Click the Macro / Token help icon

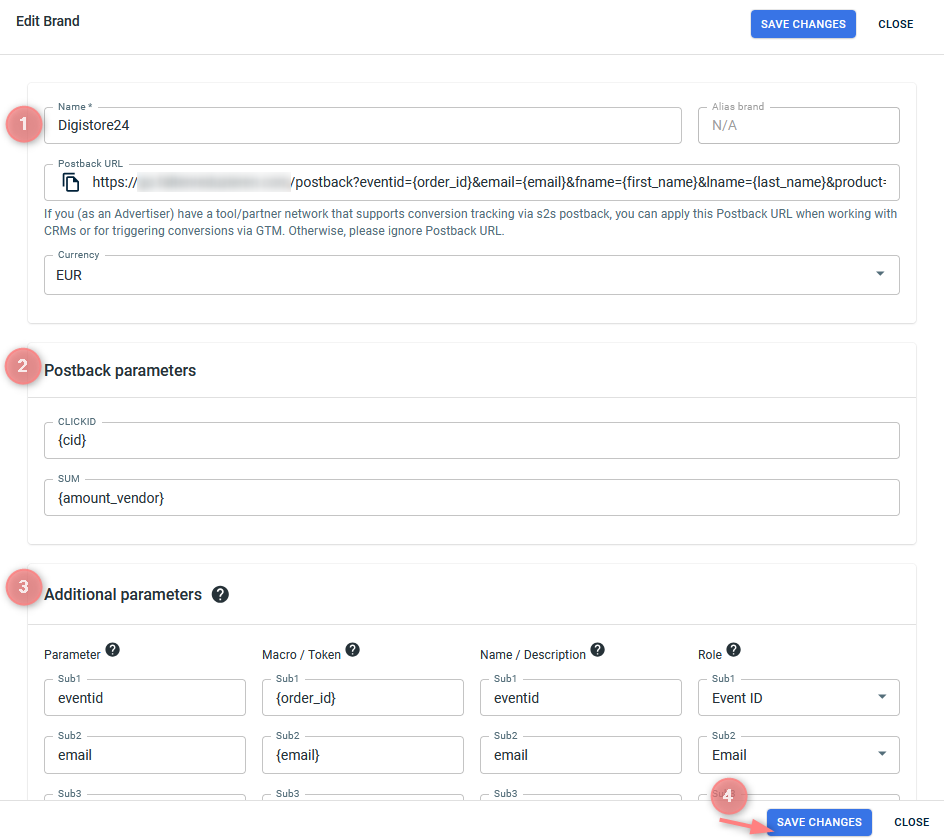pos(352,650)
